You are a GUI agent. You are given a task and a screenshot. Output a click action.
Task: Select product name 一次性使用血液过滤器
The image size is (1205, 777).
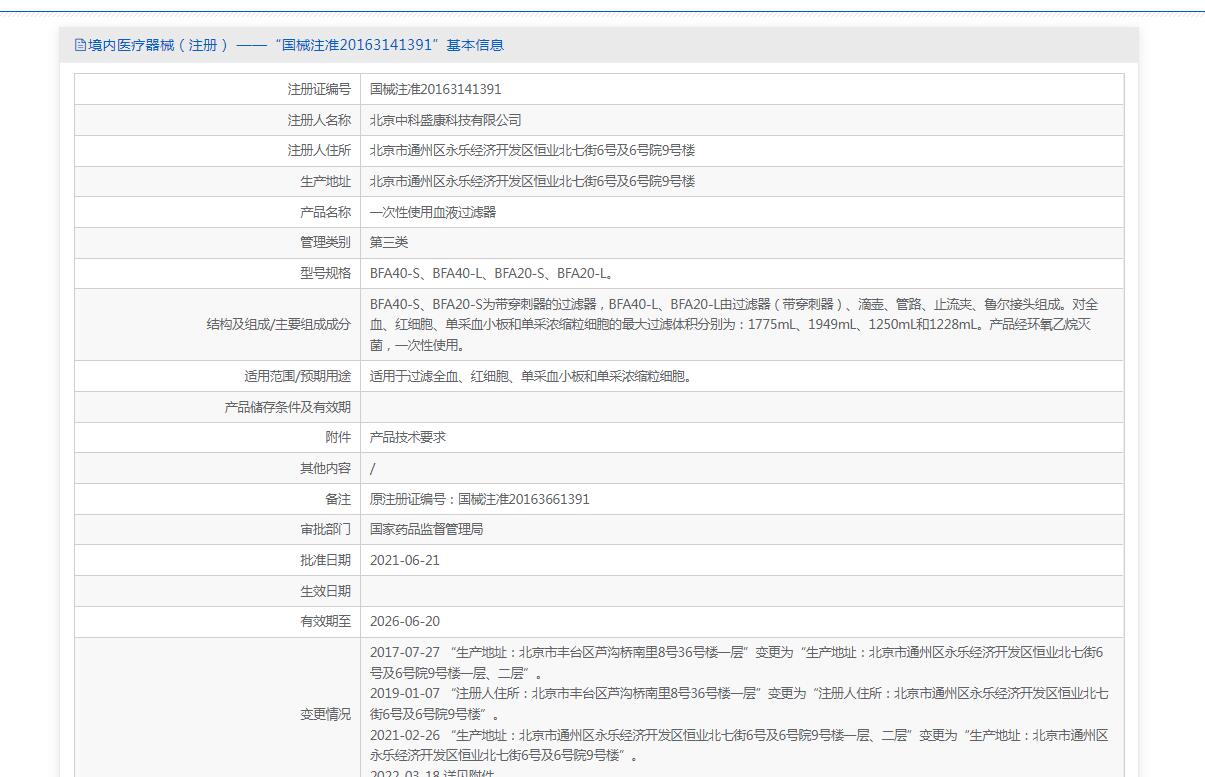(432, 212)
